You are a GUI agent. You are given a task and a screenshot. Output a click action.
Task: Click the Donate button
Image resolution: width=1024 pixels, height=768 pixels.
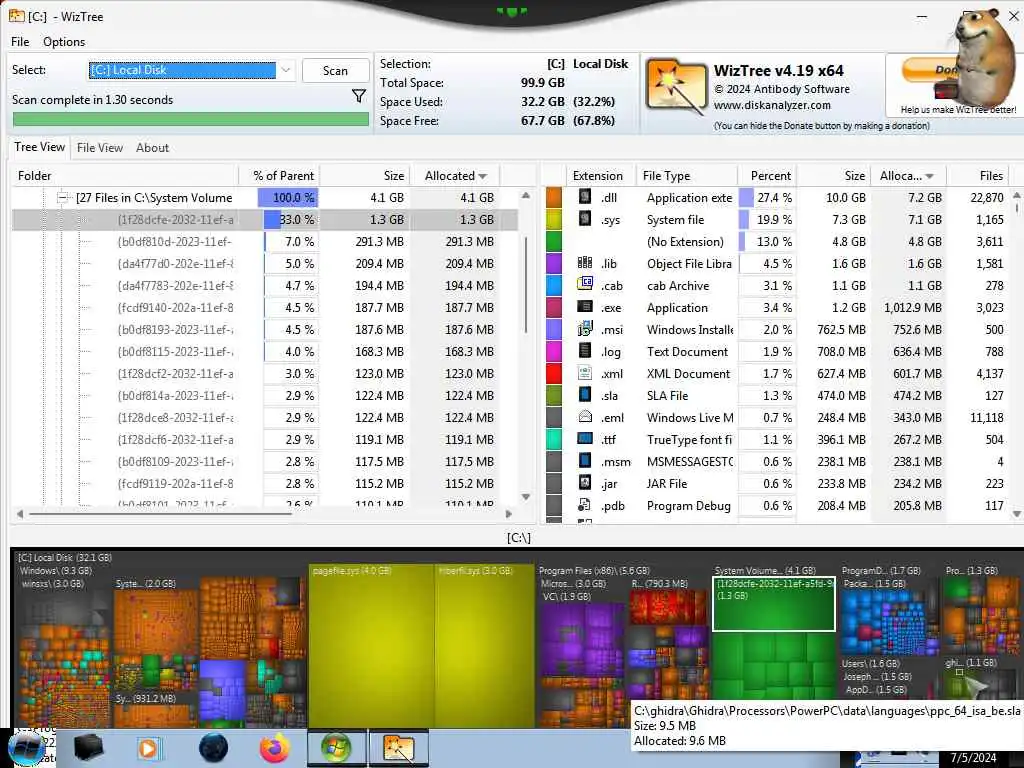tap(929, 70)
